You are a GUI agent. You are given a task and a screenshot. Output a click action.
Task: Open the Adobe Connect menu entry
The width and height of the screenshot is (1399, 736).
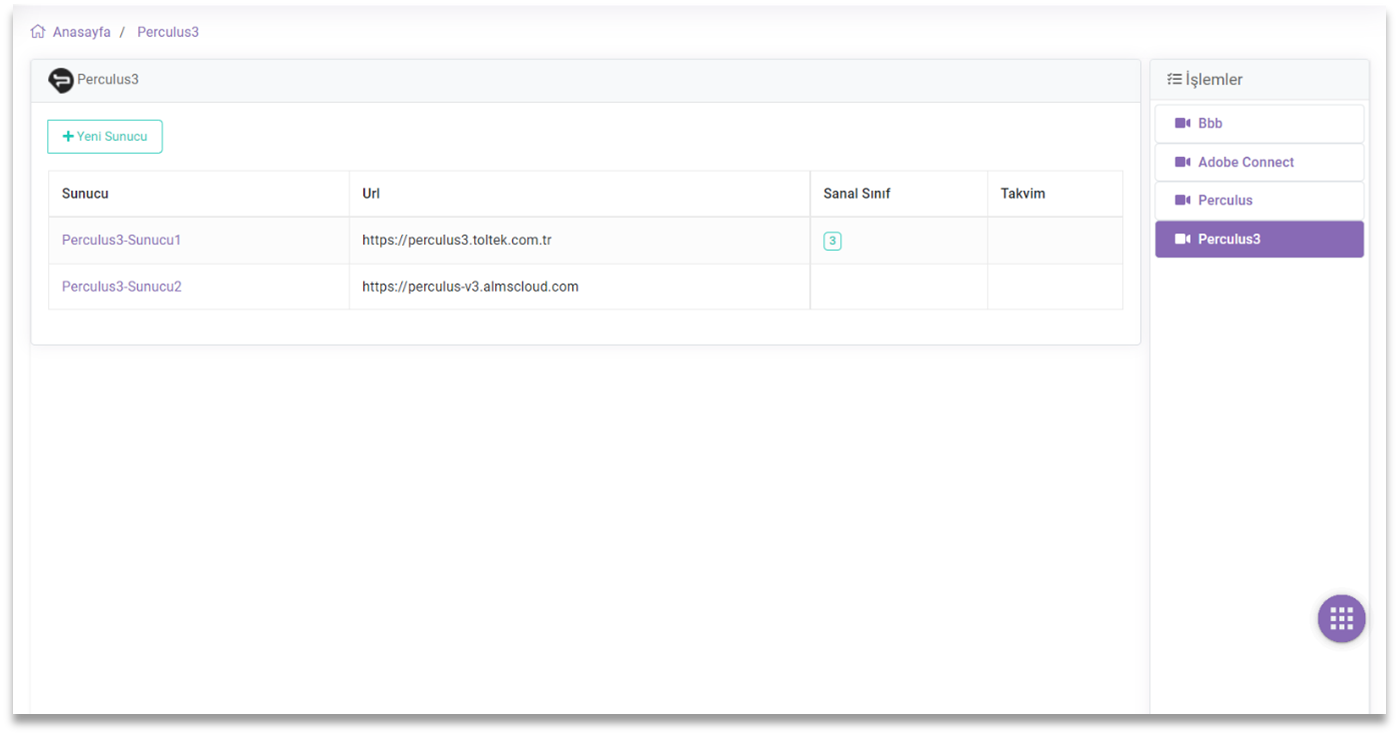point(1245,162)
